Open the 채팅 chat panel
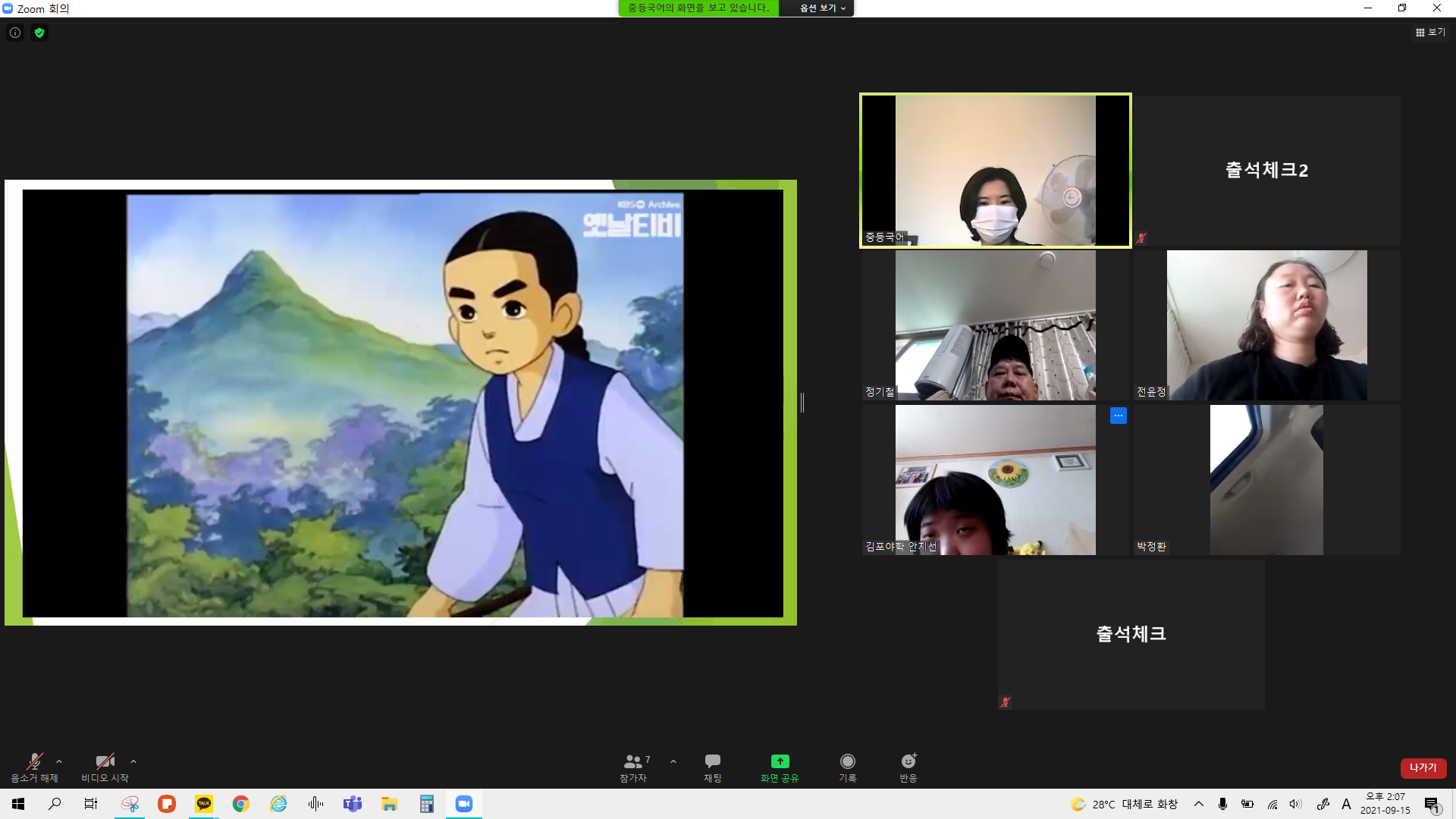This screenshot has height=819, width=1456. coord(713,767)
